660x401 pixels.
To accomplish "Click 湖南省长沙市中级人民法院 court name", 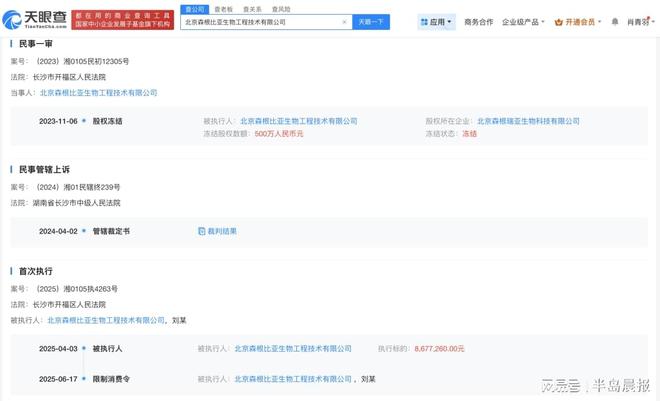I will coord(77,203).
